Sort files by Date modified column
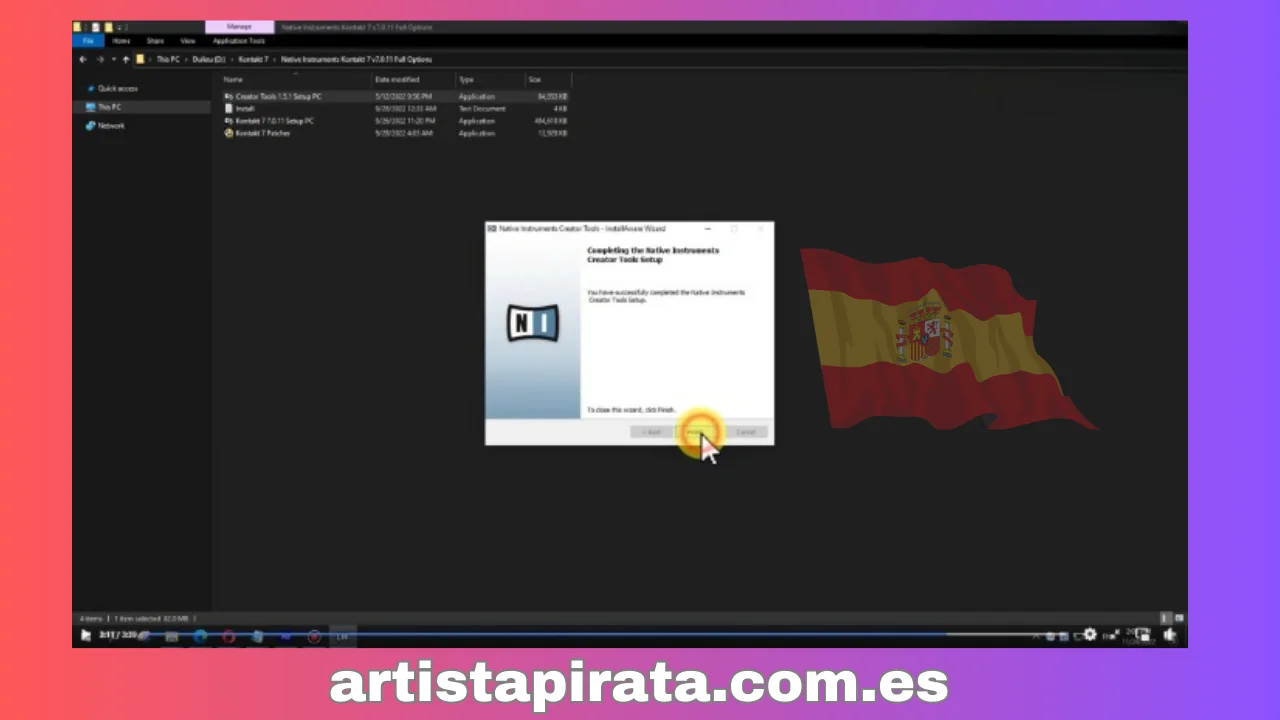This screenshot has width=1280, height=720. (x=397, y=79)
